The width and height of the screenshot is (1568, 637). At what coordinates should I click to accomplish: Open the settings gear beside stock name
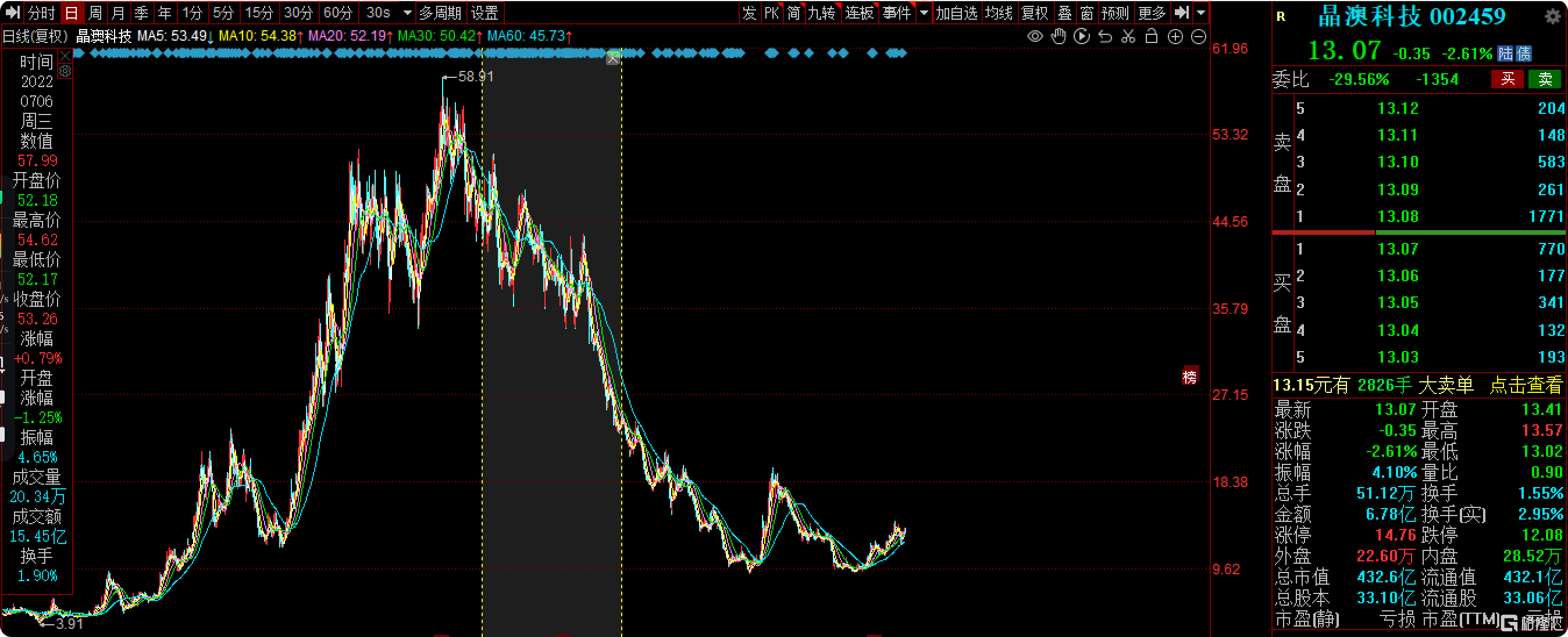pos(1552,16)
